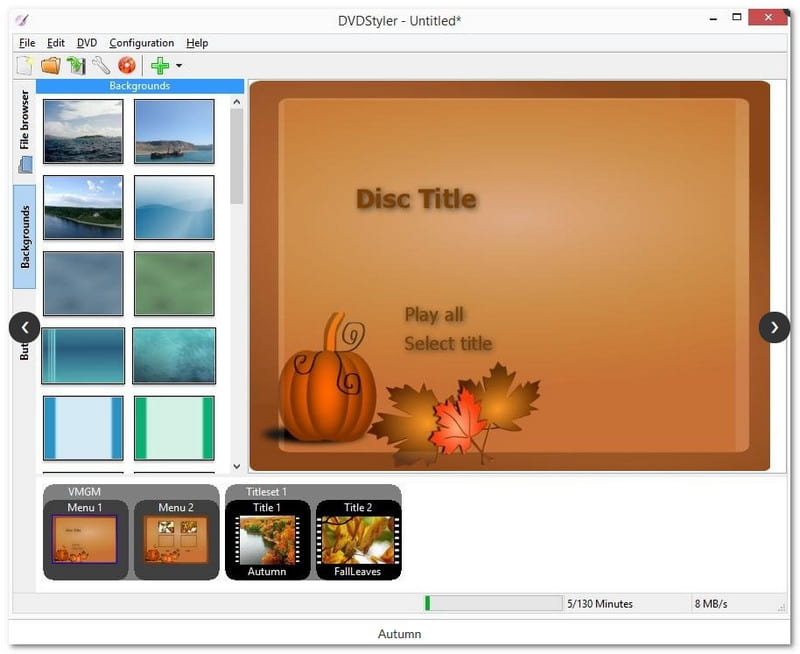Viewport: 800px width, 654px height.
Task: Select the blue misty mountains background
Action: pyautogui.click(x=174, y=207)
